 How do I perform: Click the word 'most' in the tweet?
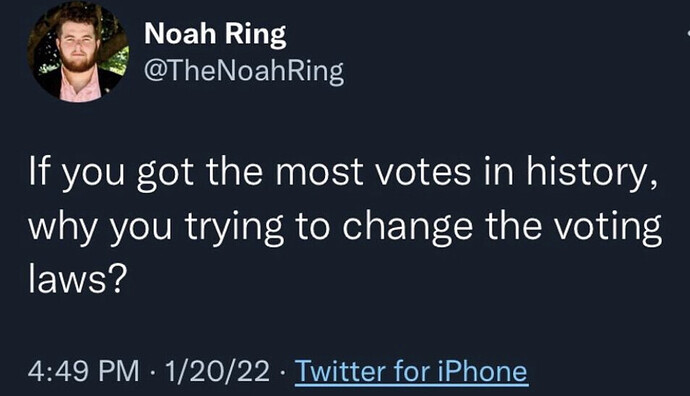[x=319, y=173]
